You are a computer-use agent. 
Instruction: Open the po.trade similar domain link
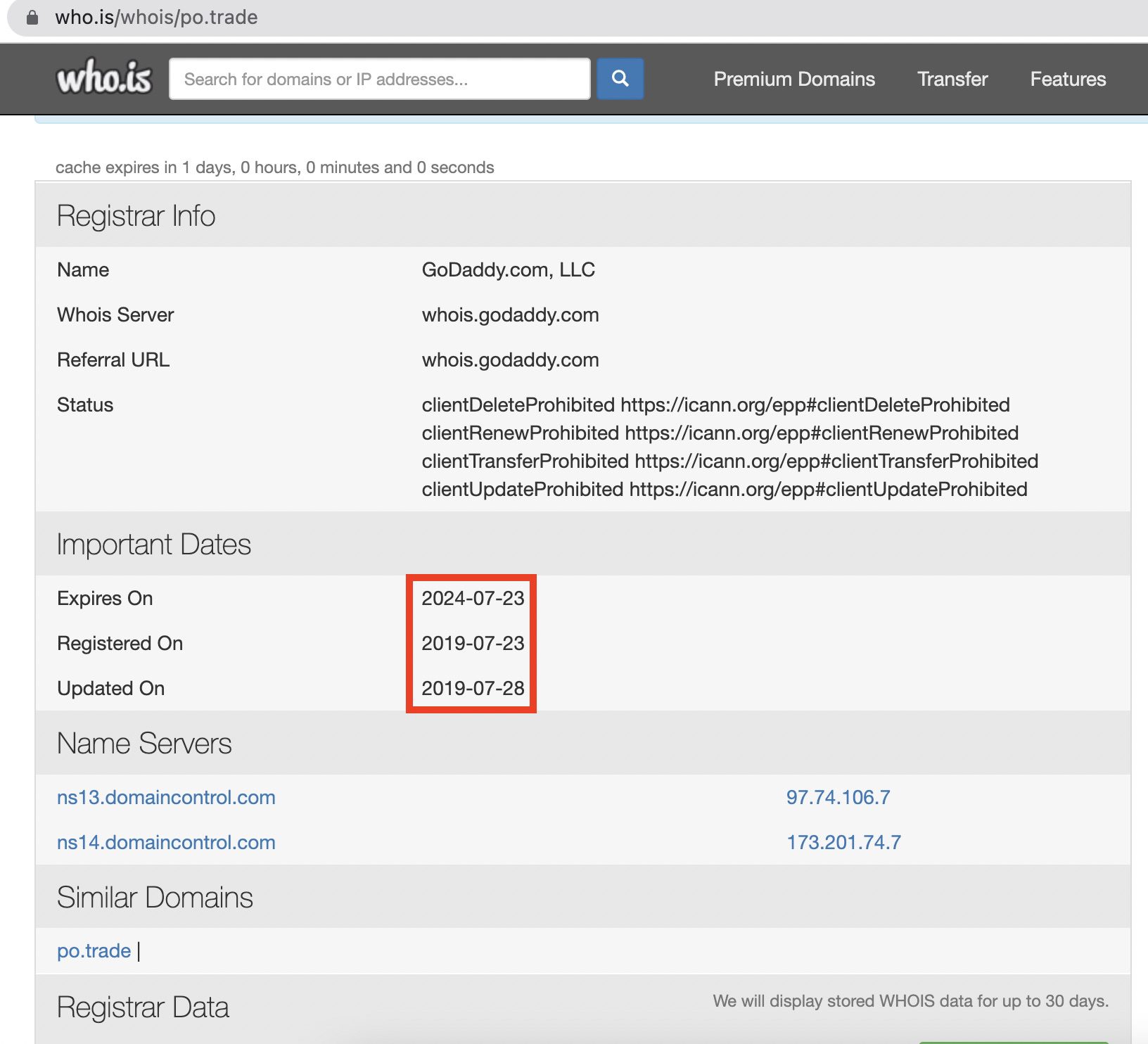click(94, 950)
